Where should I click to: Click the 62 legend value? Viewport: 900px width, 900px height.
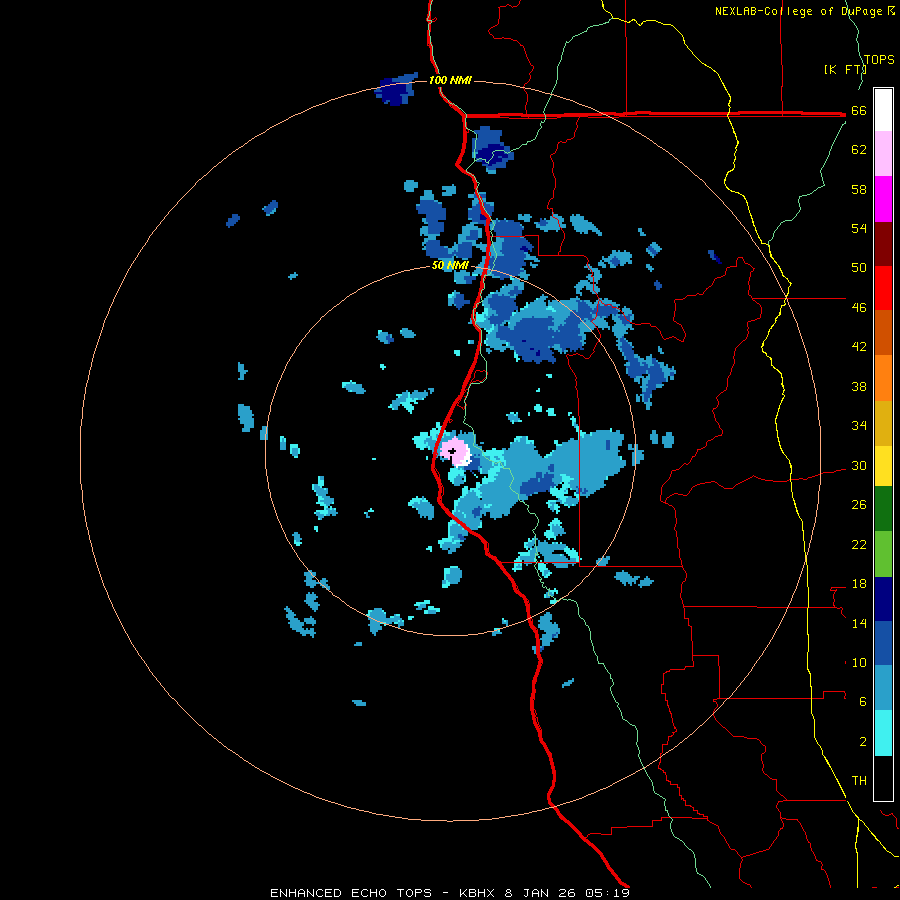(x=859, y=150)
